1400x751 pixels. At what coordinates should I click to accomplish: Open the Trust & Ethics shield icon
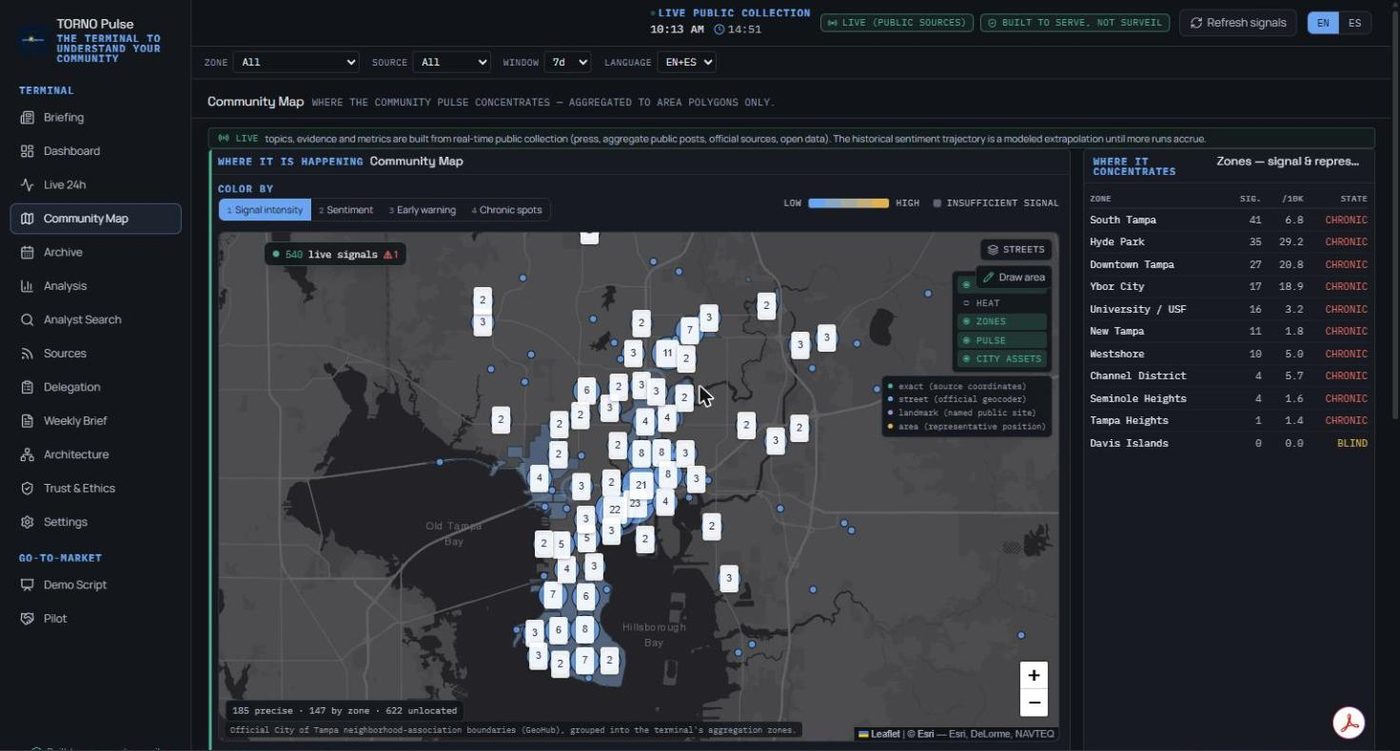pyautogui.click(x=27, y=489)
